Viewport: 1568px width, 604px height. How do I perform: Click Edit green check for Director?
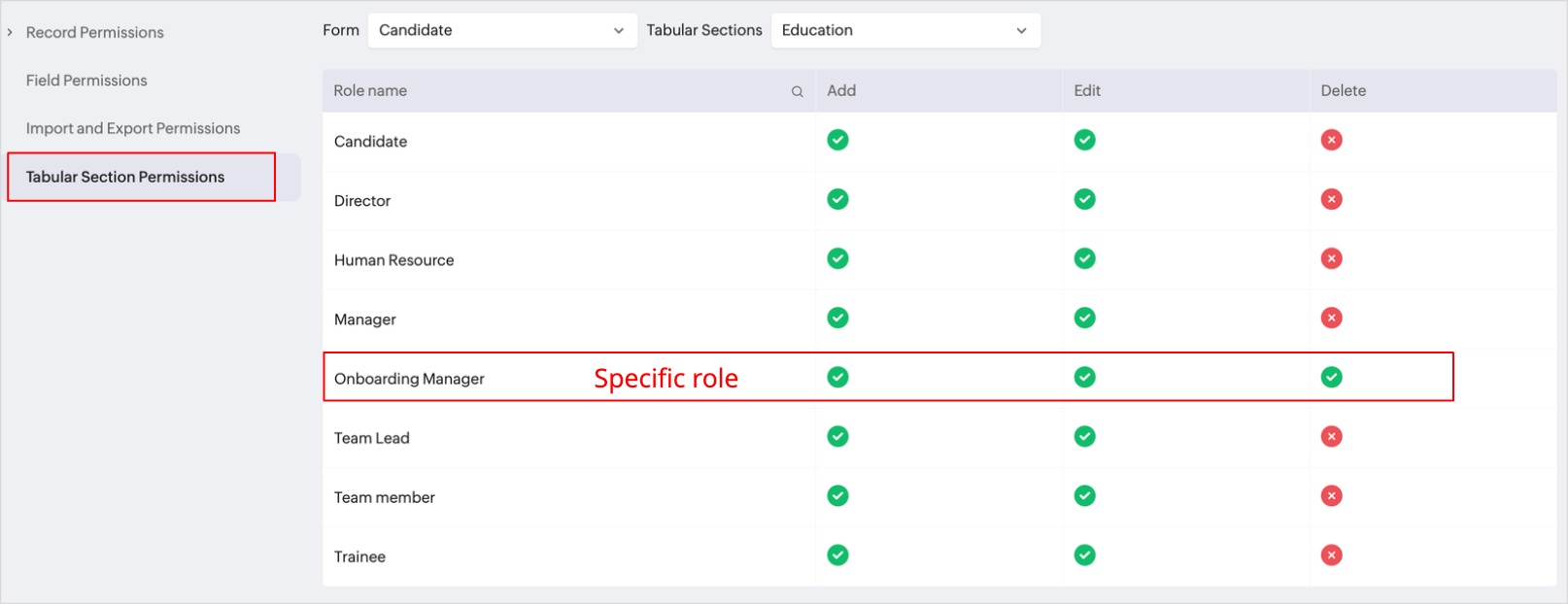pos(1084,199)
